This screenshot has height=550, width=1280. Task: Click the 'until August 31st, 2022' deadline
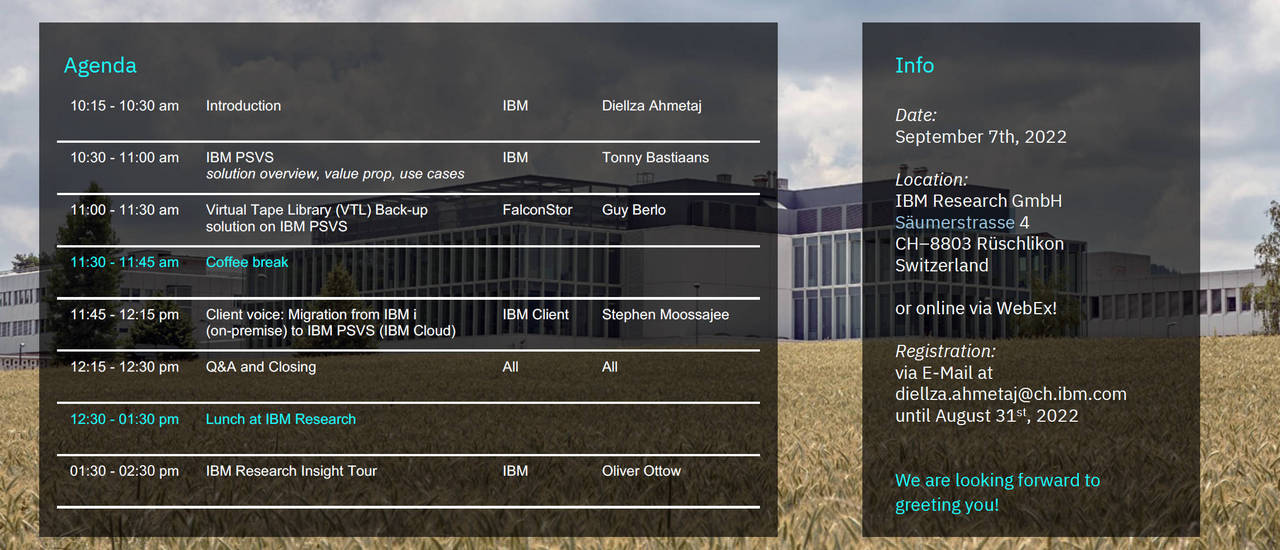pos(986,415)
